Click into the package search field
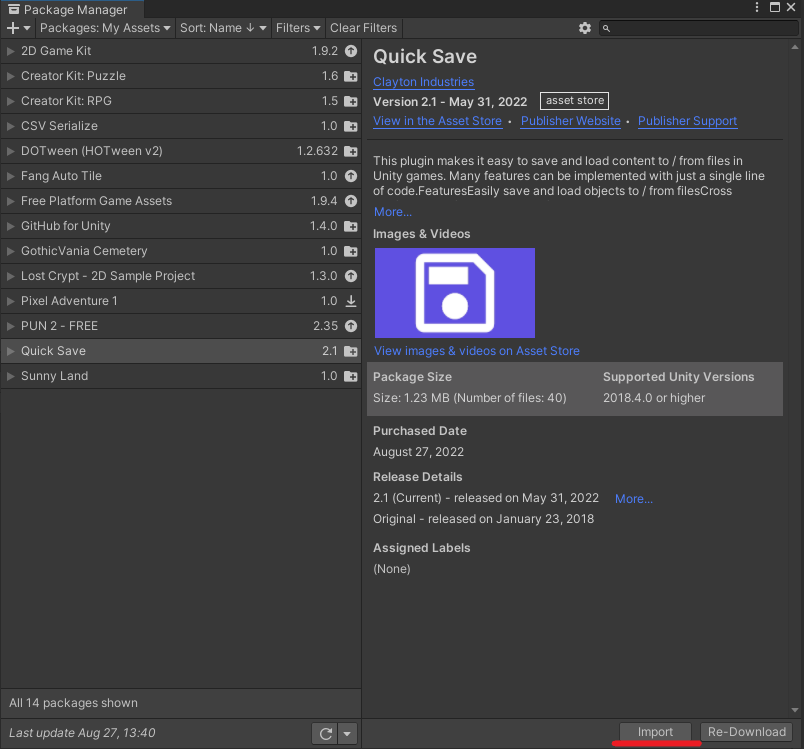 click(699, 28)
